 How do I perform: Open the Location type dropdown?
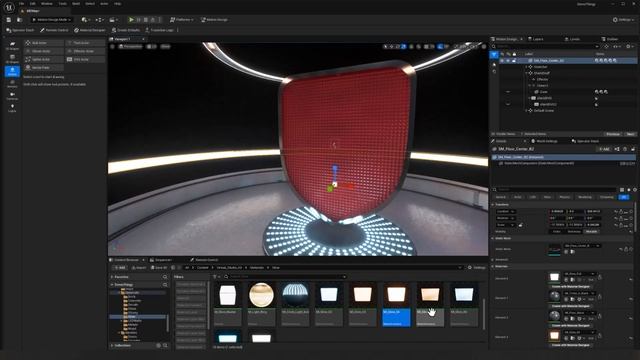(505, 211)
